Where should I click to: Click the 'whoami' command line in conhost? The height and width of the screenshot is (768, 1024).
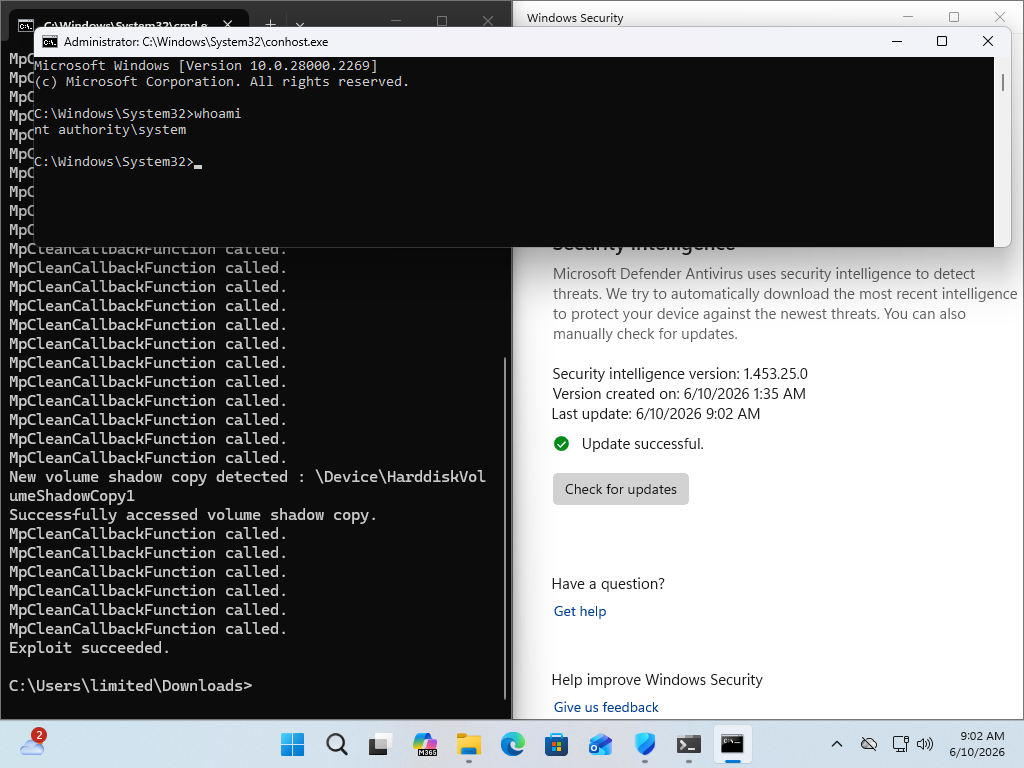137,114
